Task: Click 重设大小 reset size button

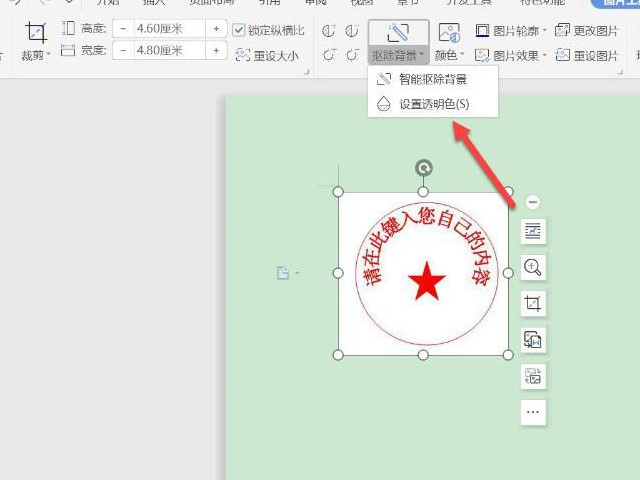Action: tap(267, 55)
